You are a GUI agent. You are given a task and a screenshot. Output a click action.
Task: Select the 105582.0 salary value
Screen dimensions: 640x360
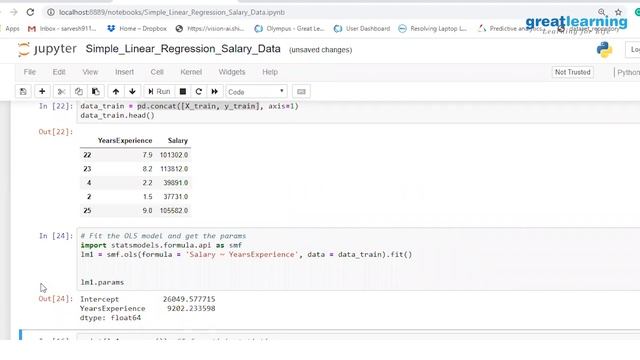174,211
